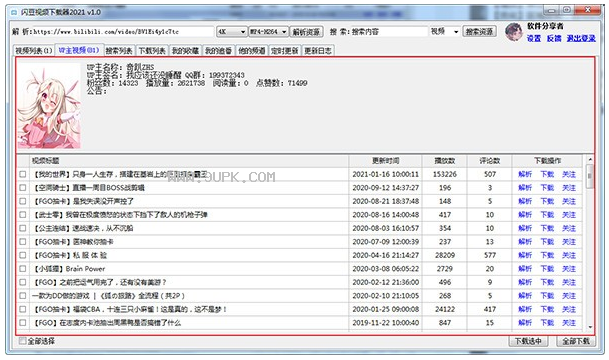609x360 pixels.
Task: Check the 【武士零】 video row checkbox
Action: click(x=23, y=215)
